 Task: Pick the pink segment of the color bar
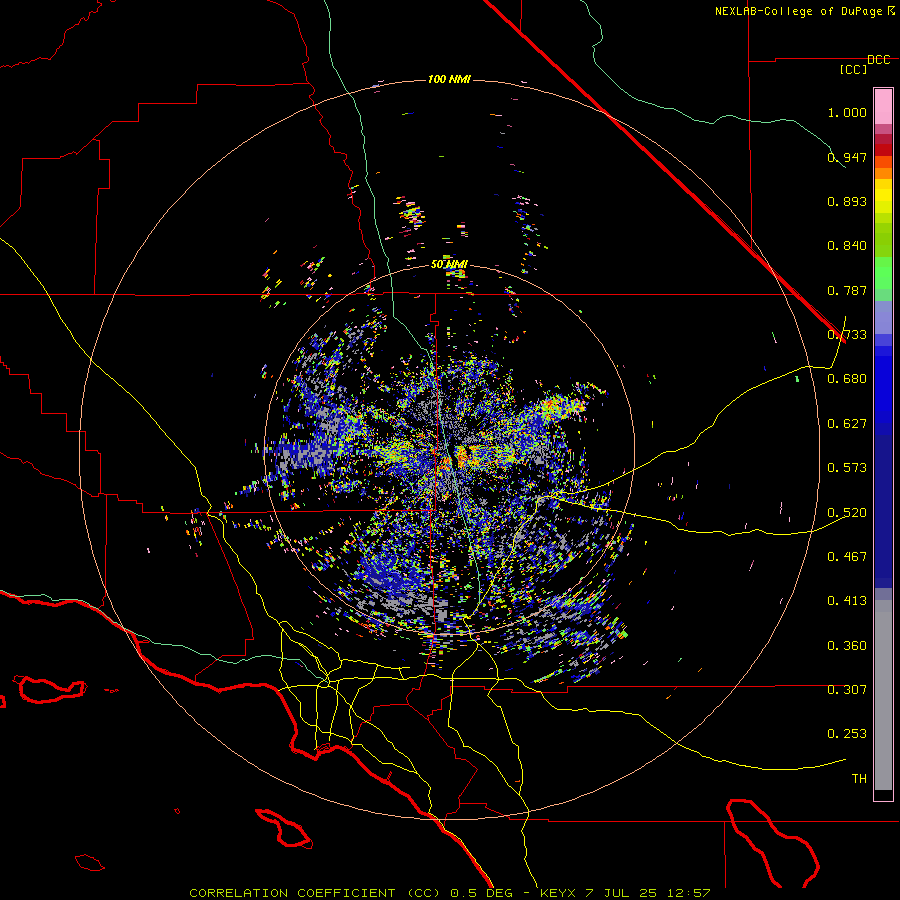coord(883,106)
